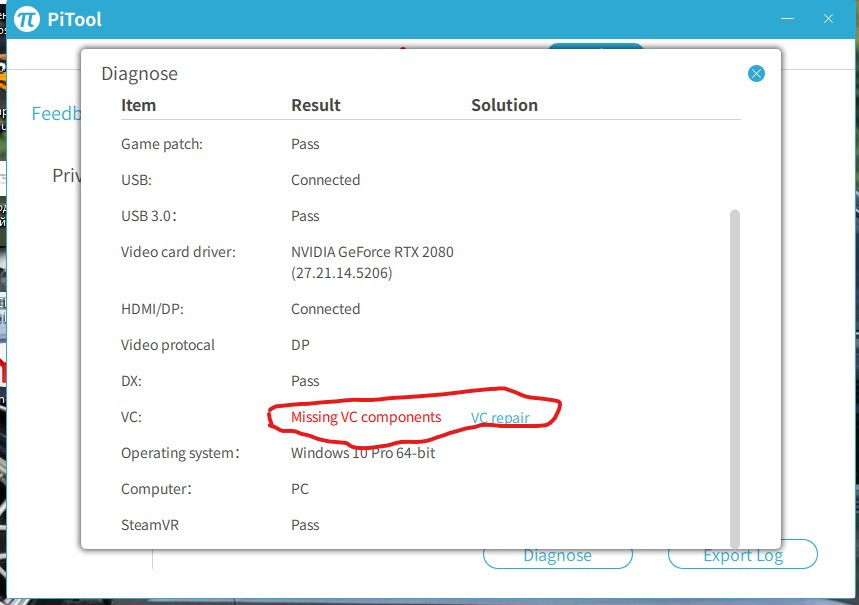This screenshot has height=605, width=859.
Task: Click the 'PC' computer value
Action: (x=300, y=489)
